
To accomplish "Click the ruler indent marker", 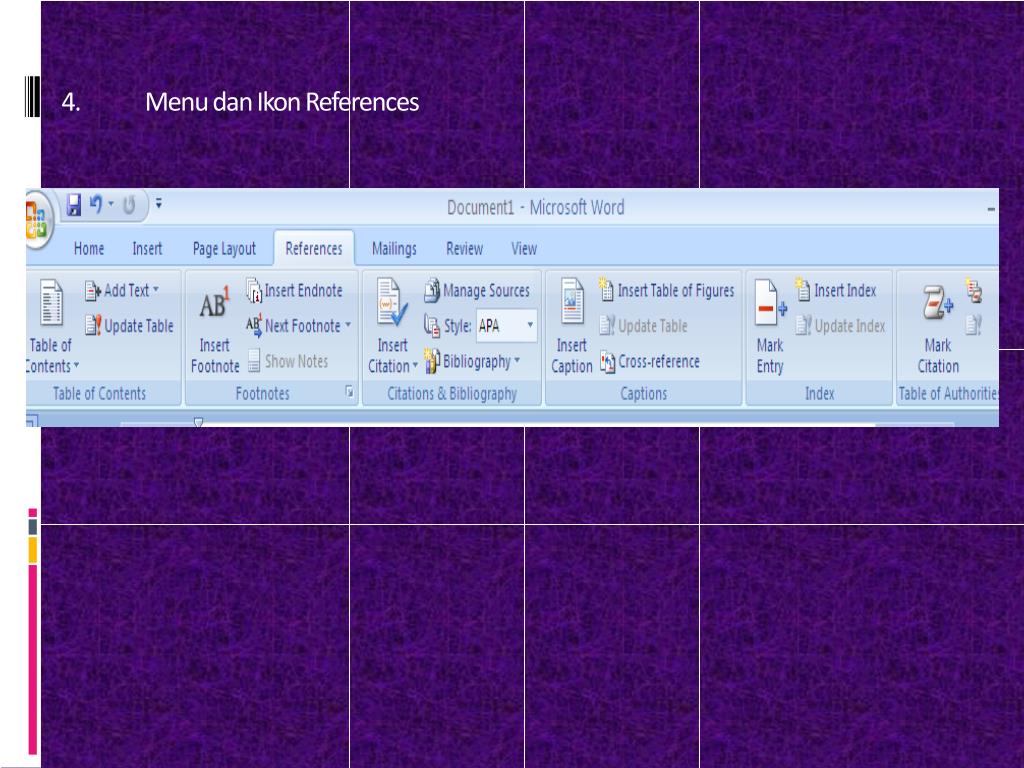I will [199, 423].
